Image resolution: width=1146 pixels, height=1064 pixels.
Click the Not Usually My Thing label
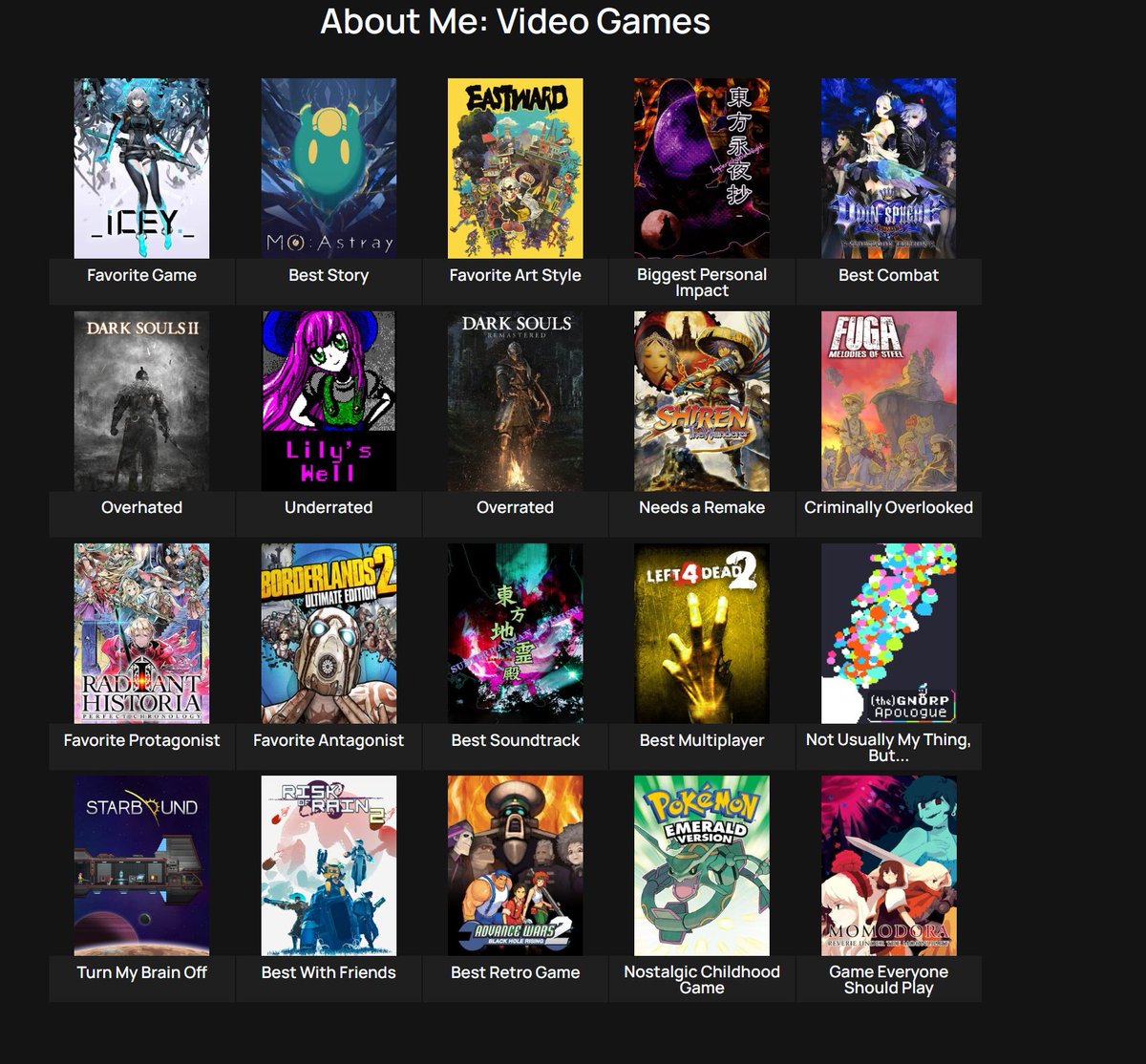click(x=888, y=747)
